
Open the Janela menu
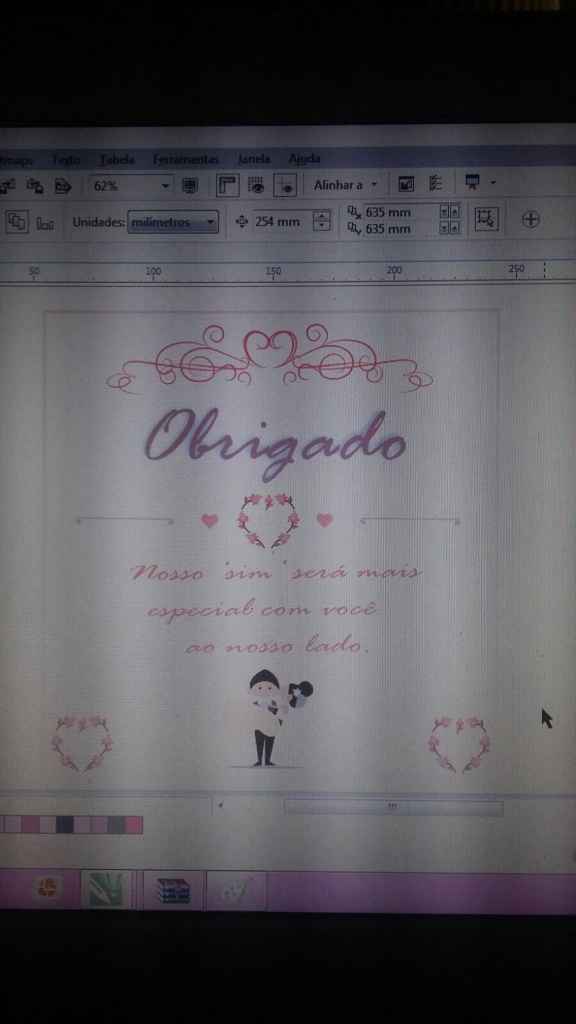(x=254, y=159)
